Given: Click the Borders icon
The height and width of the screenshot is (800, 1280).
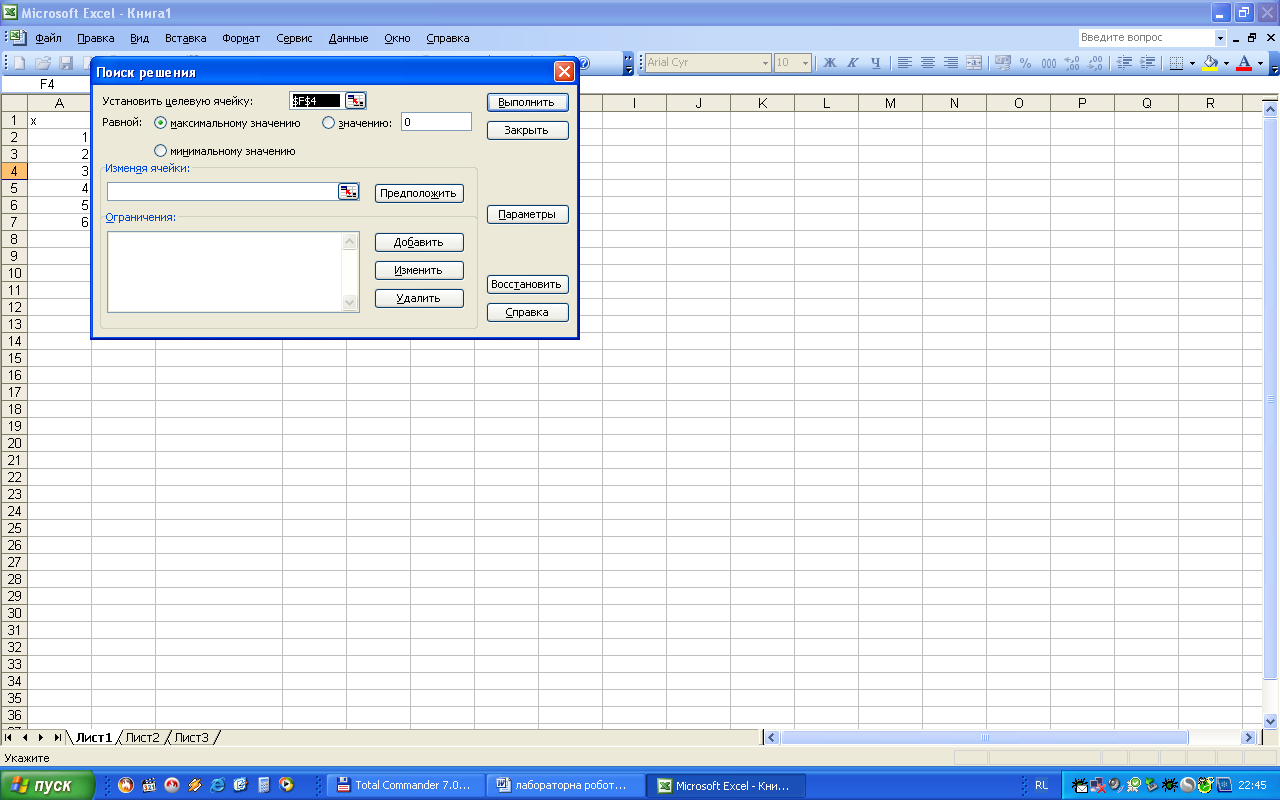Looking at the screenshot, I should [1176, 63].
